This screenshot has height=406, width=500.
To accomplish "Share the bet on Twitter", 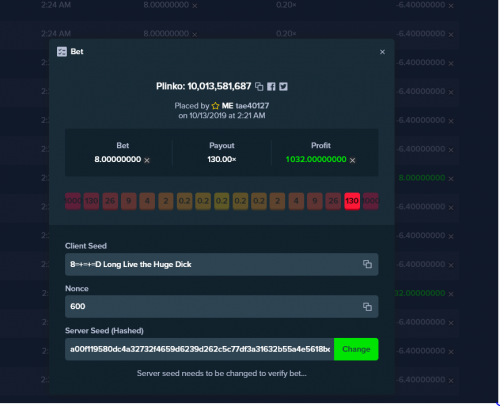I will tap(283, 86).
